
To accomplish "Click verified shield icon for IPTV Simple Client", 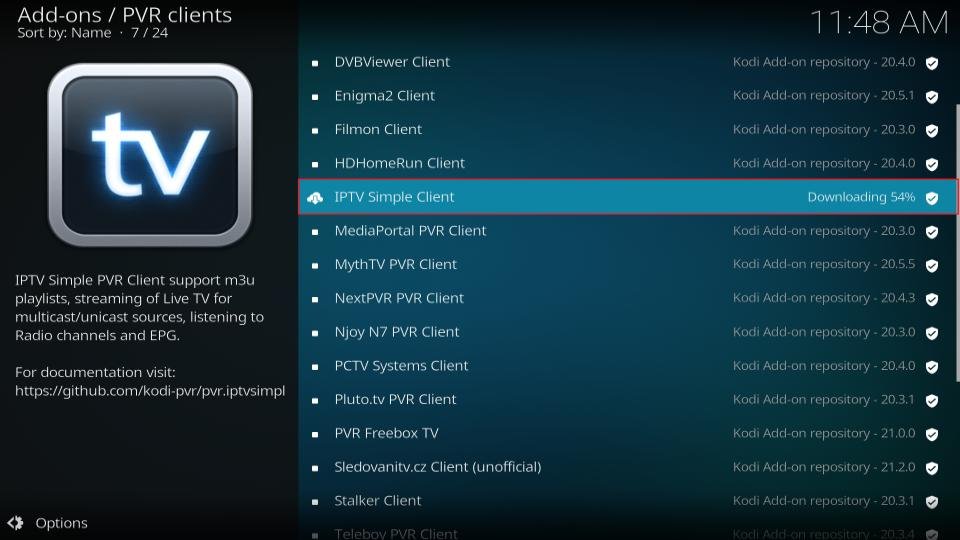I will [932, 198].
